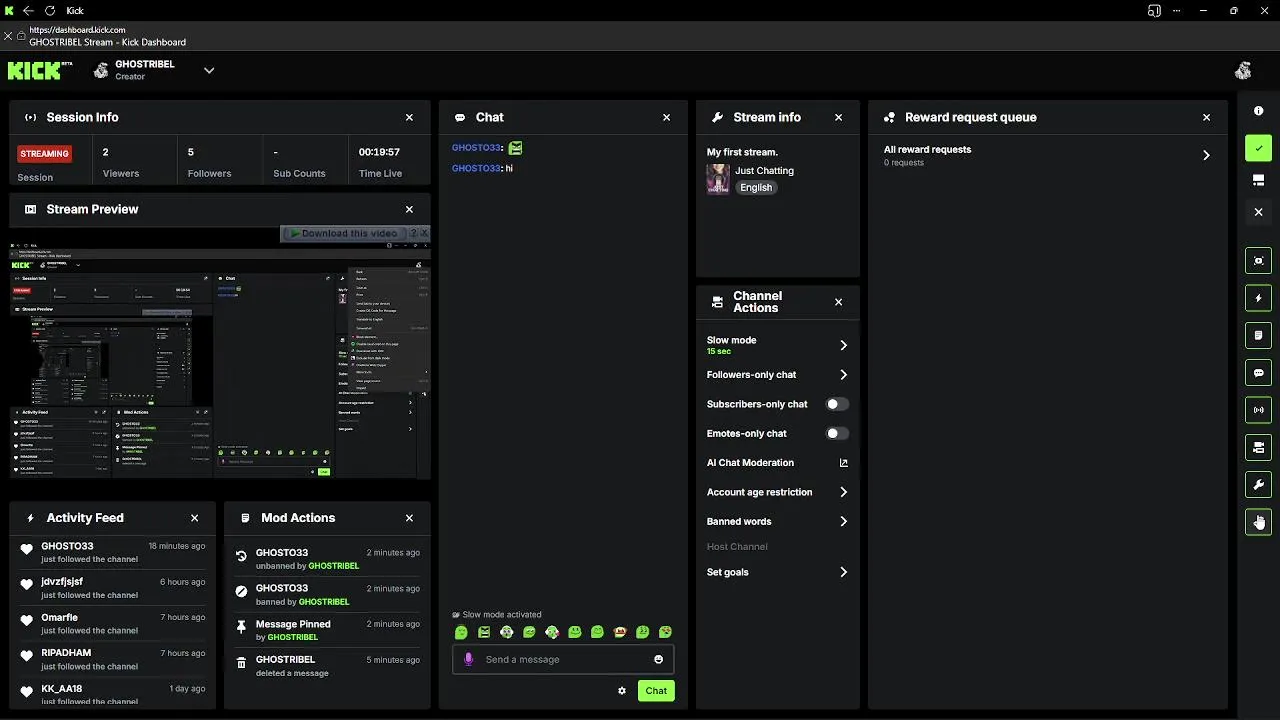Click GHOSTO33 username on 'hi' message
This screenshot has width=1280, height=720.
(475, 168)
